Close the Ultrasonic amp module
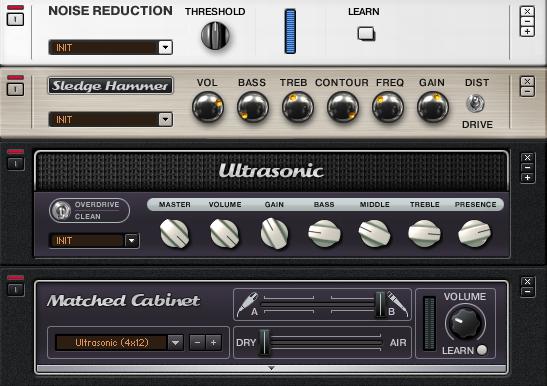The height and width of the screenshot is (386, 547). 527,158
